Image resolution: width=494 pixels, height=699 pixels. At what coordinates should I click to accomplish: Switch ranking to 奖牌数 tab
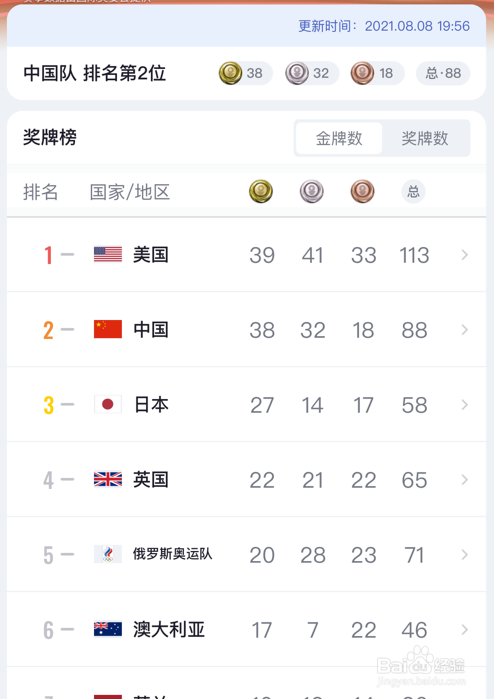(425, 138)
